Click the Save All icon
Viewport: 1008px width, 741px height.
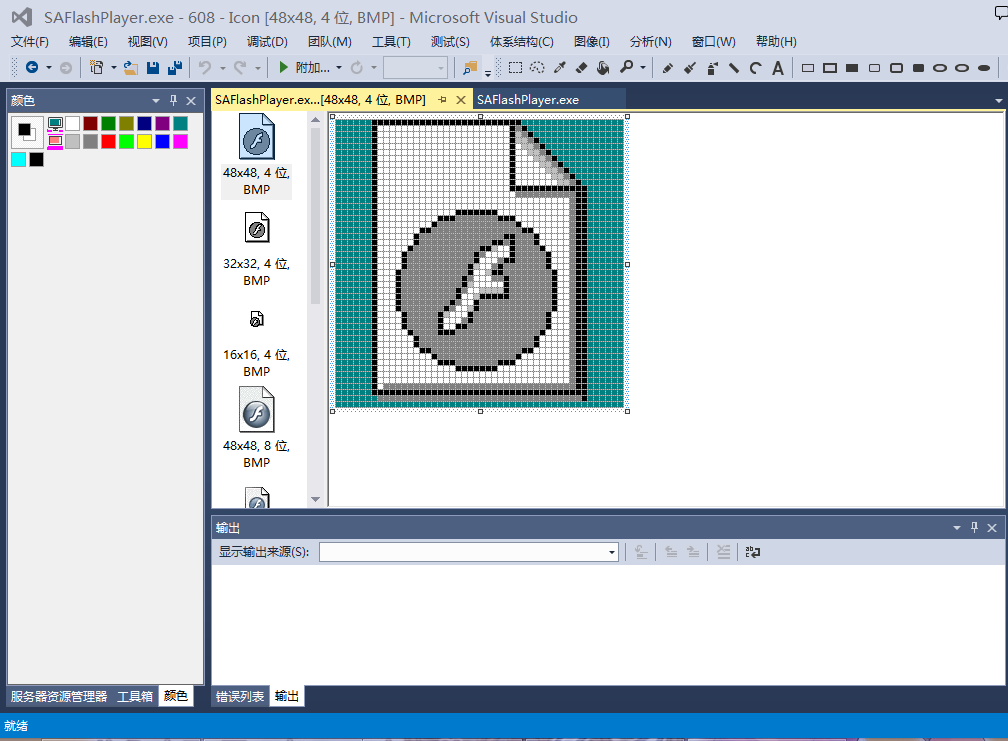coord(175,67)
